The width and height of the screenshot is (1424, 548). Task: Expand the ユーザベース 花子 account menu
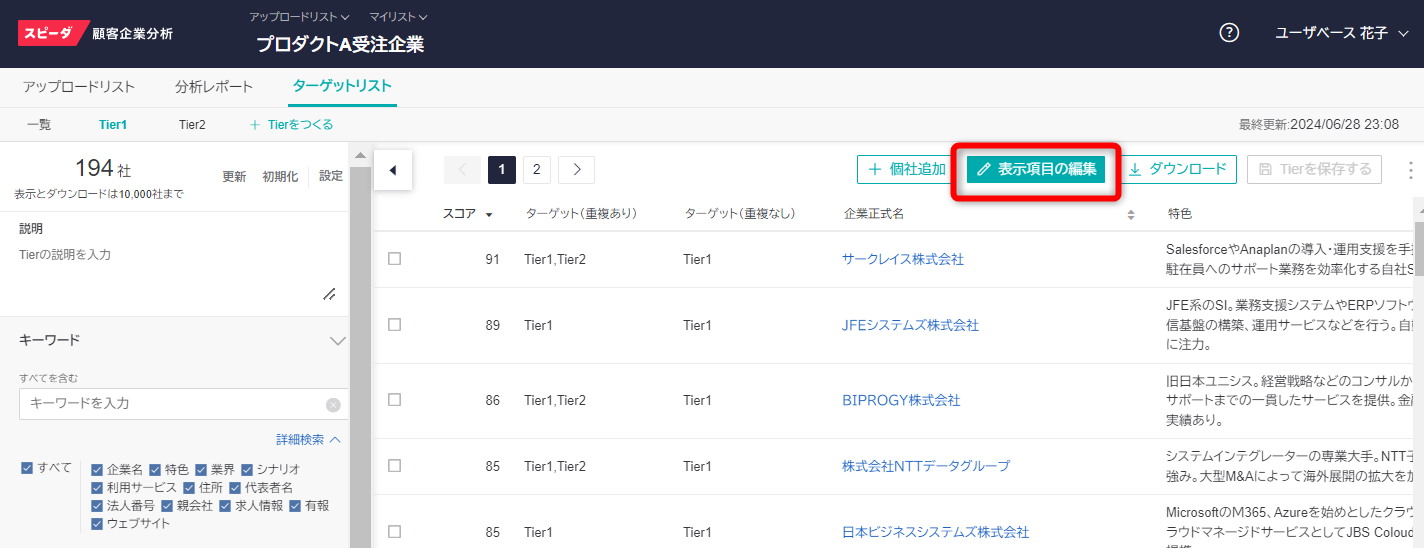(x=1341, y=33)
